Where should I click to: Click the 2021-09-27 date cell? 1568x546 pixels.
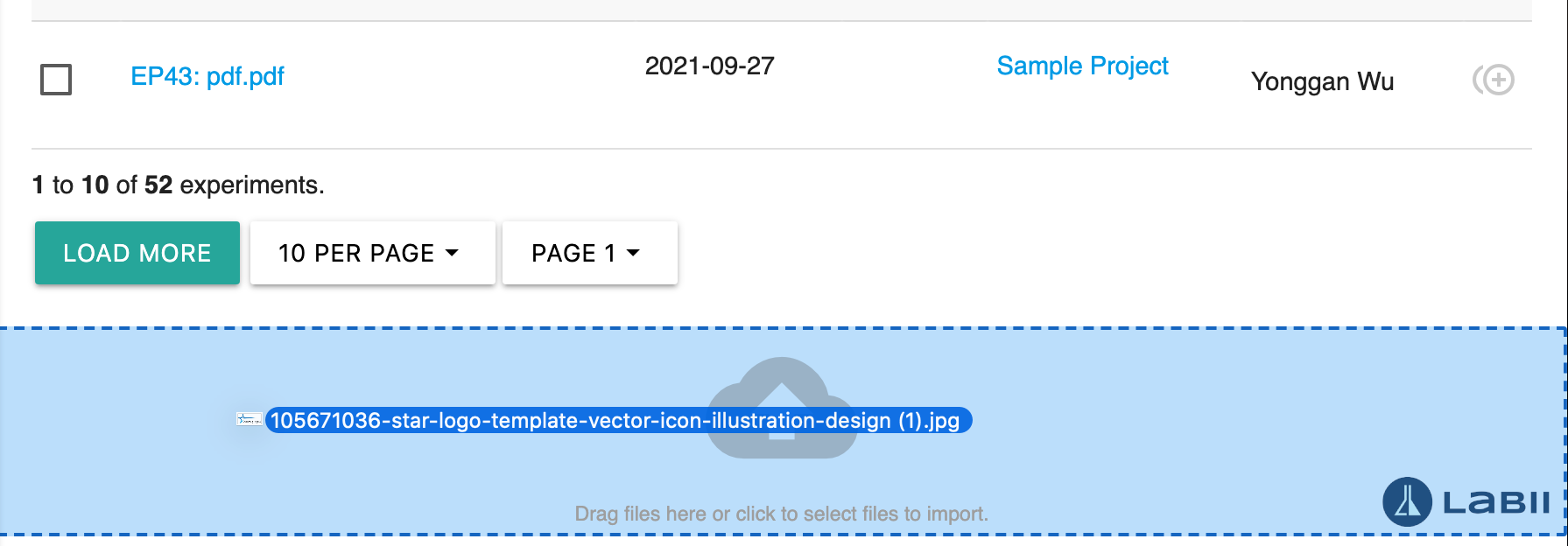click(709, 66)
